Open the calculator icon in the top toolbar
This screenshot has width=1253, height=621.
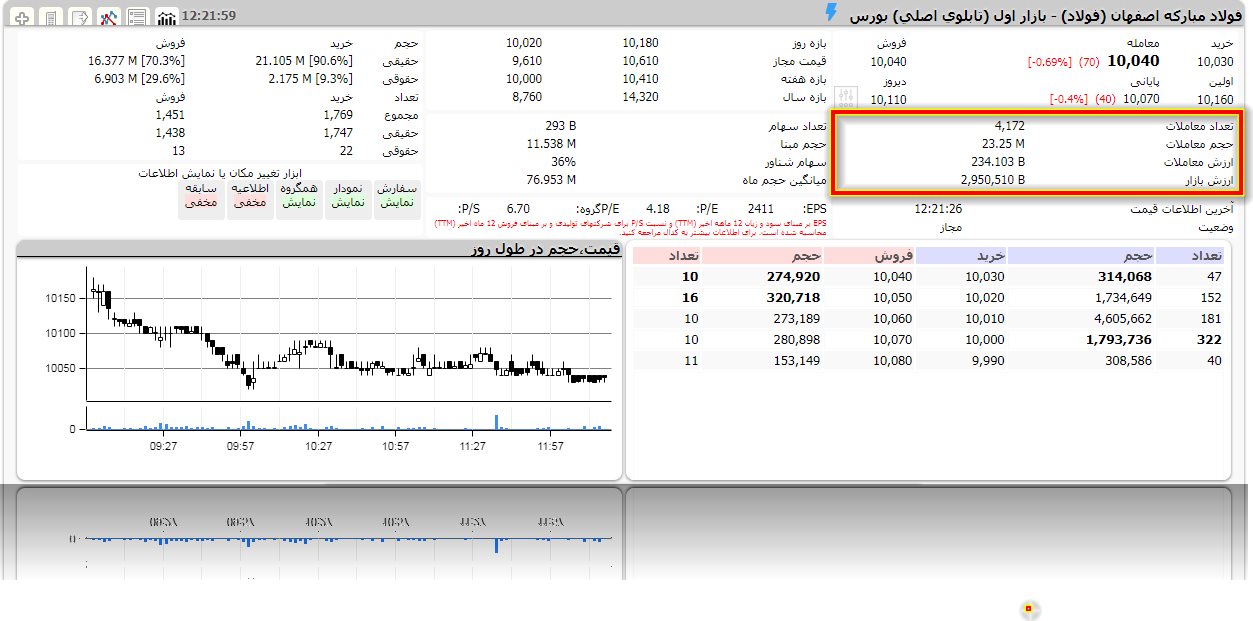52,17
